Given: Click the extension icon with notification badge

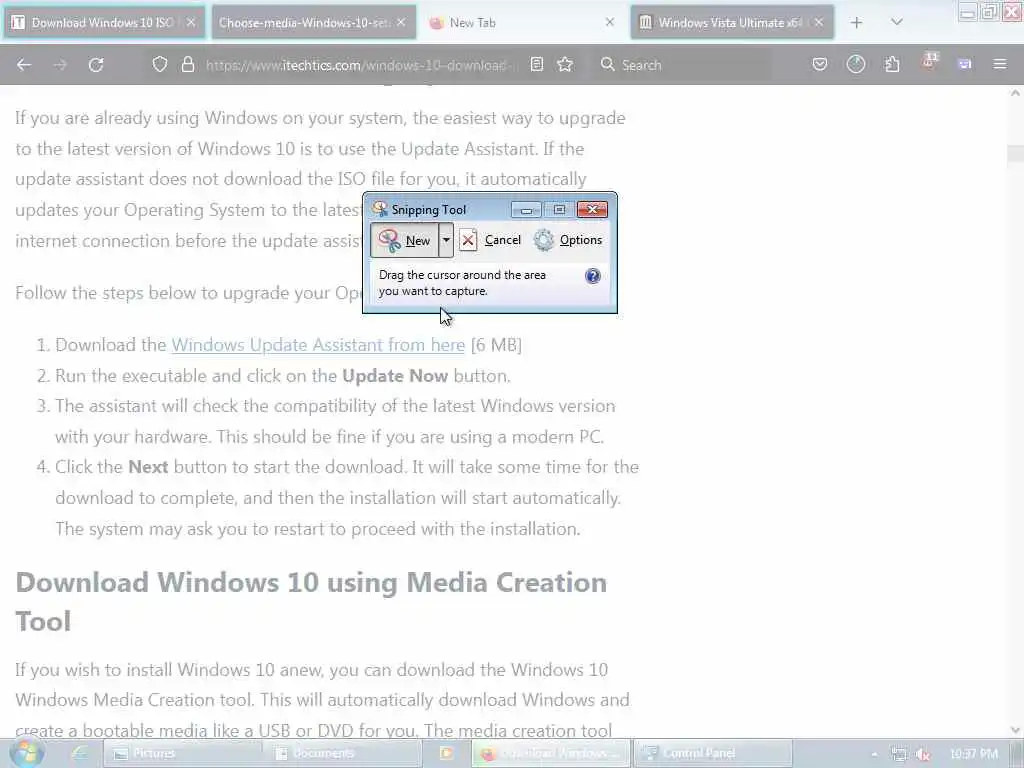Looking at the screenshot, I should (929, 62).
